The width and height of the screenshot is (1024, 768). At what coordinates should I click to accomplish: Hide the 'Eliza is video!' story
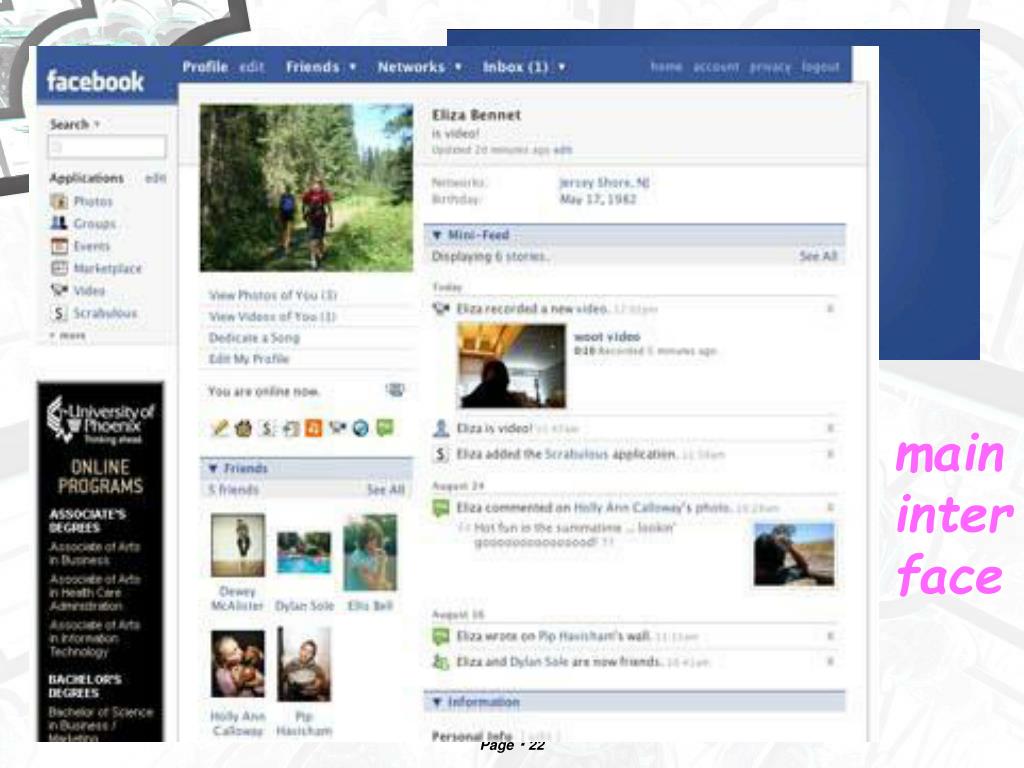[x=830, y=428]
